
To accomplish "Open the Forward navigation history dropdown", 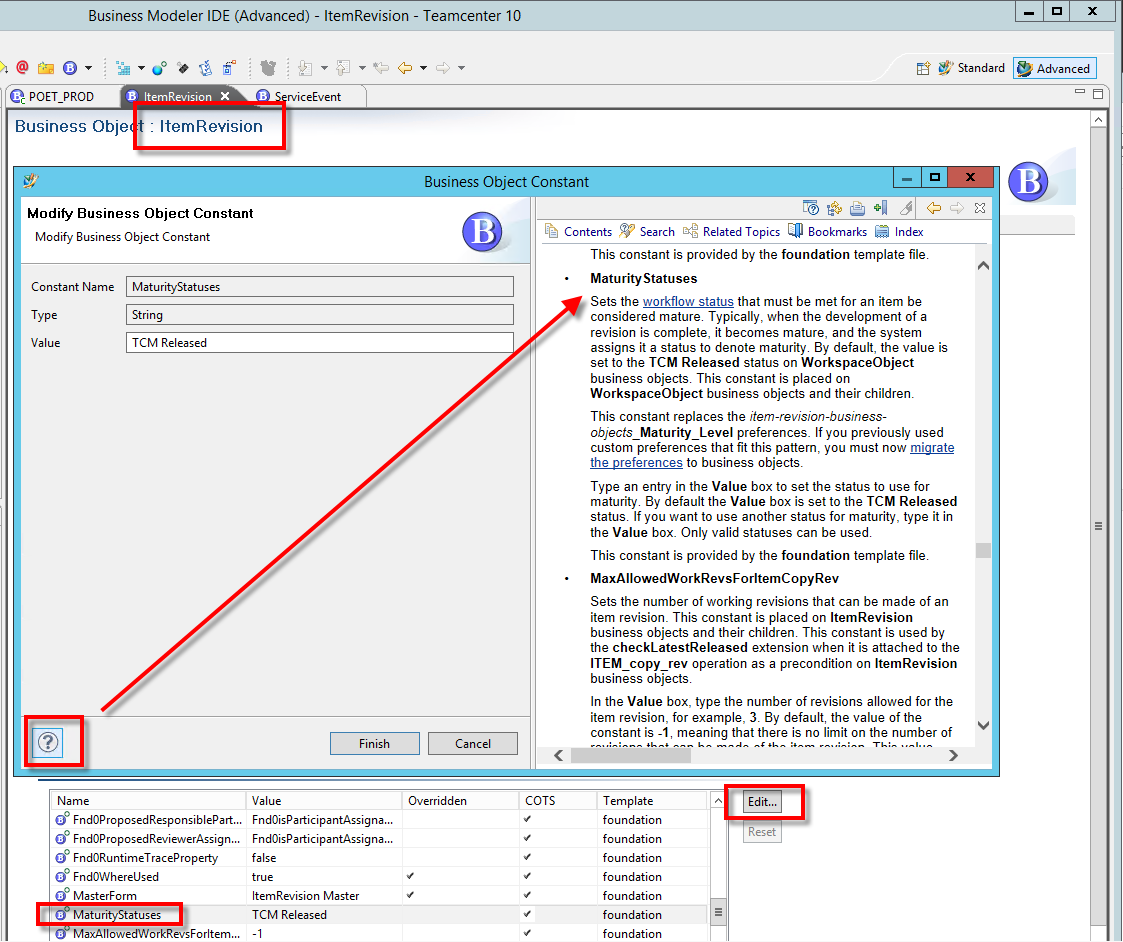I will pos(461,68).
